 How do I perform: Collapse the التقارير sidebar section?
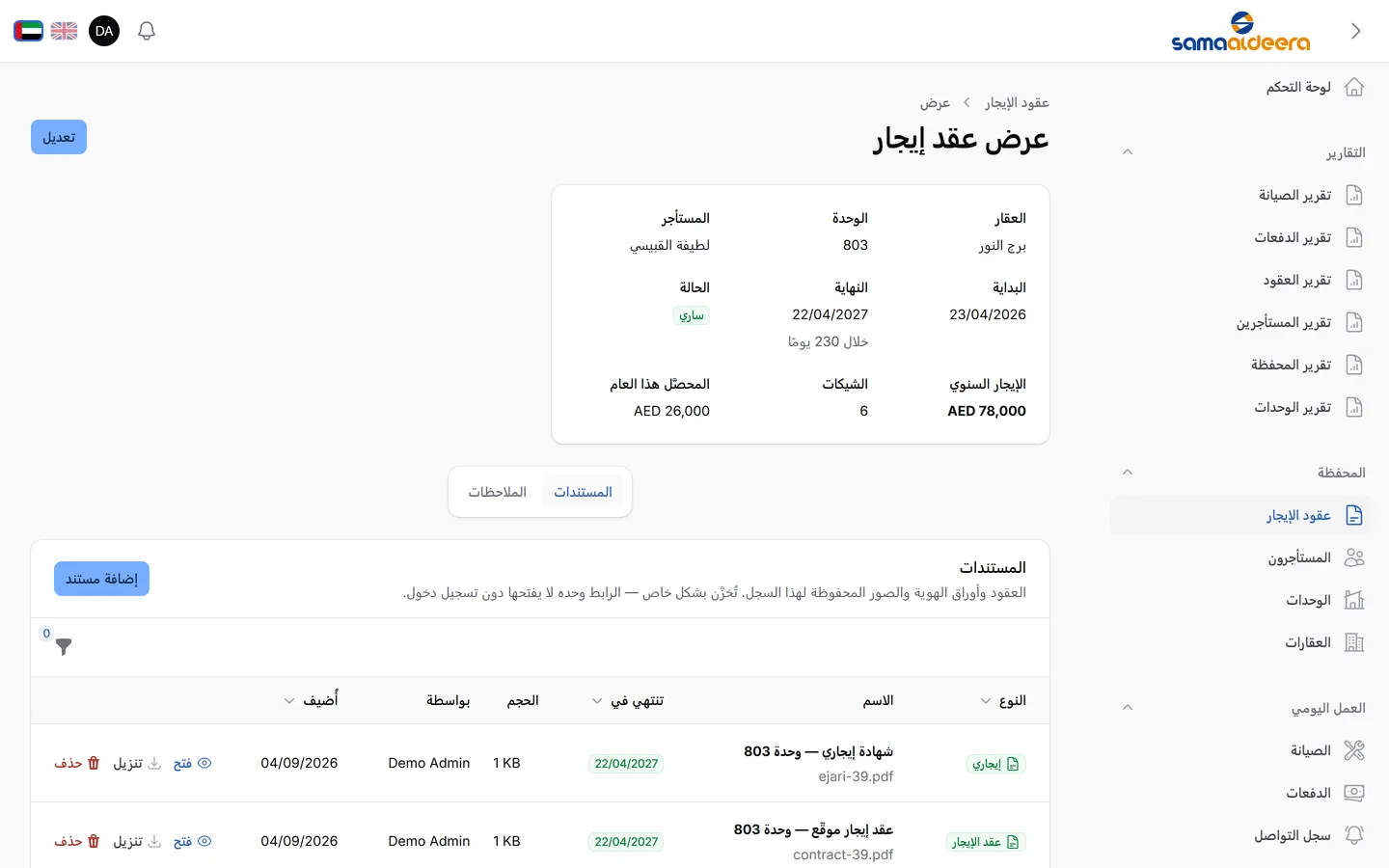pyautogui.click(x=1128, y=152)
